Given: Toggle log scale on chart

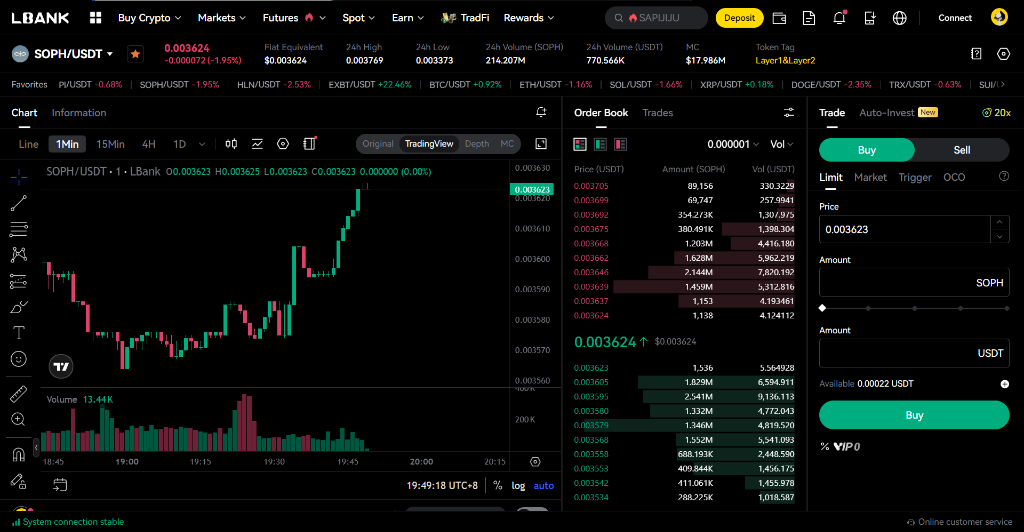Looking at the screenshot, I should (518, 486).
